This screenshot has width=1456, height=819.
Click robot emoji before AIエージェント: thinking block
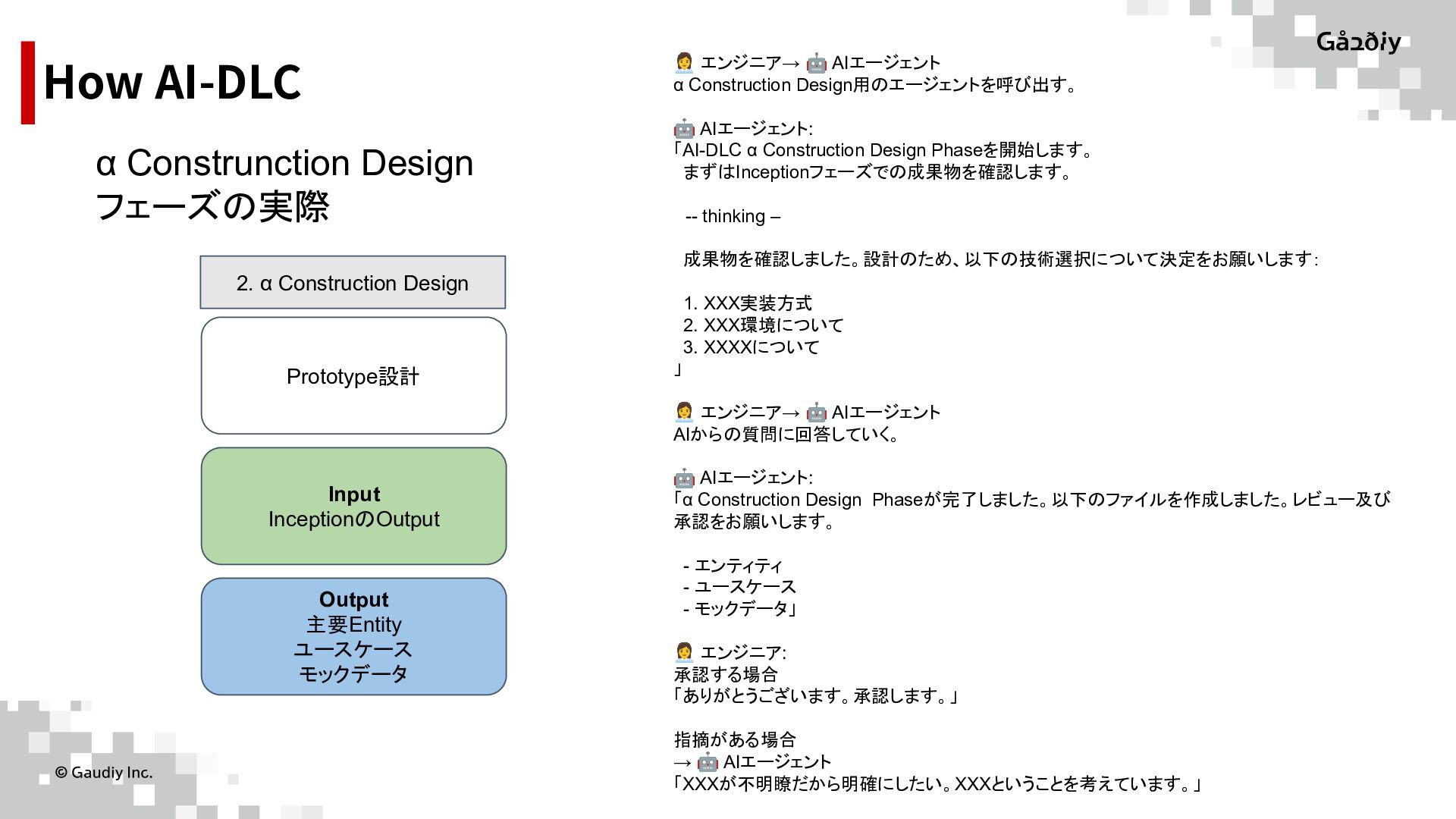click(x=683, y=128)
